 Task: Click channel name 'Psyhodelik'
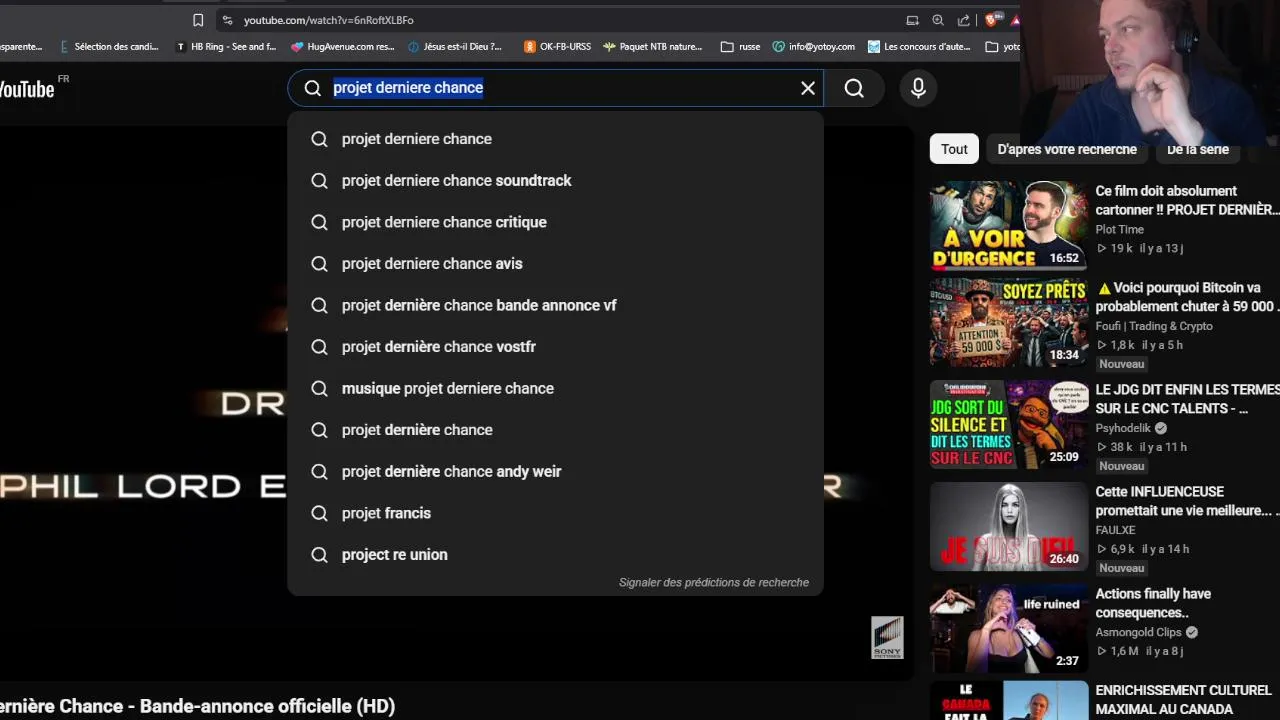[1123, 428]
